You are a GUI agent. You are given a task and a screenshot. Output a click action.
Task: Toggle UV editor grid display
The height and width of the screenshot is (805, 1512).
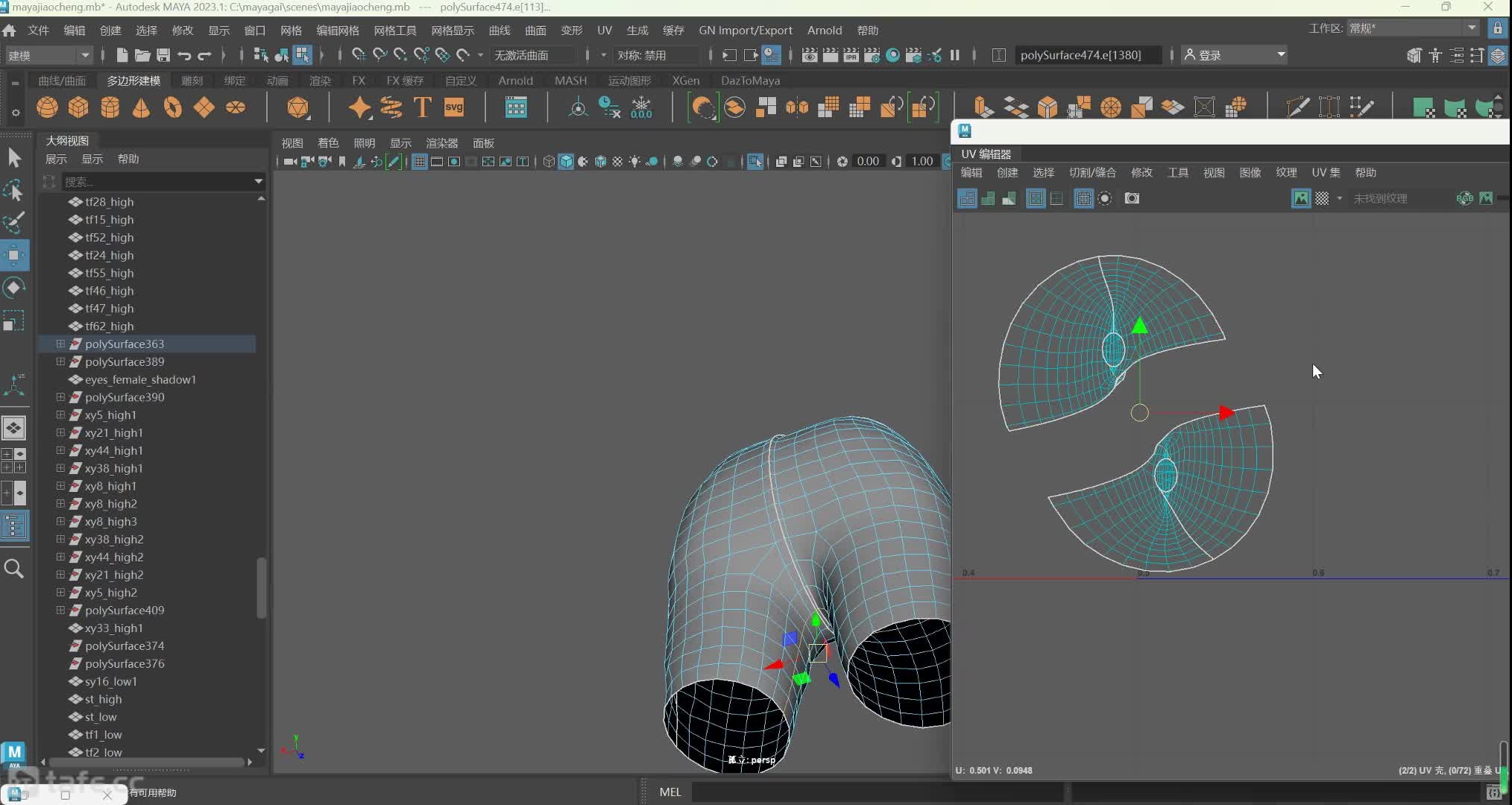pyautogui.click(x=1083, y=198)
